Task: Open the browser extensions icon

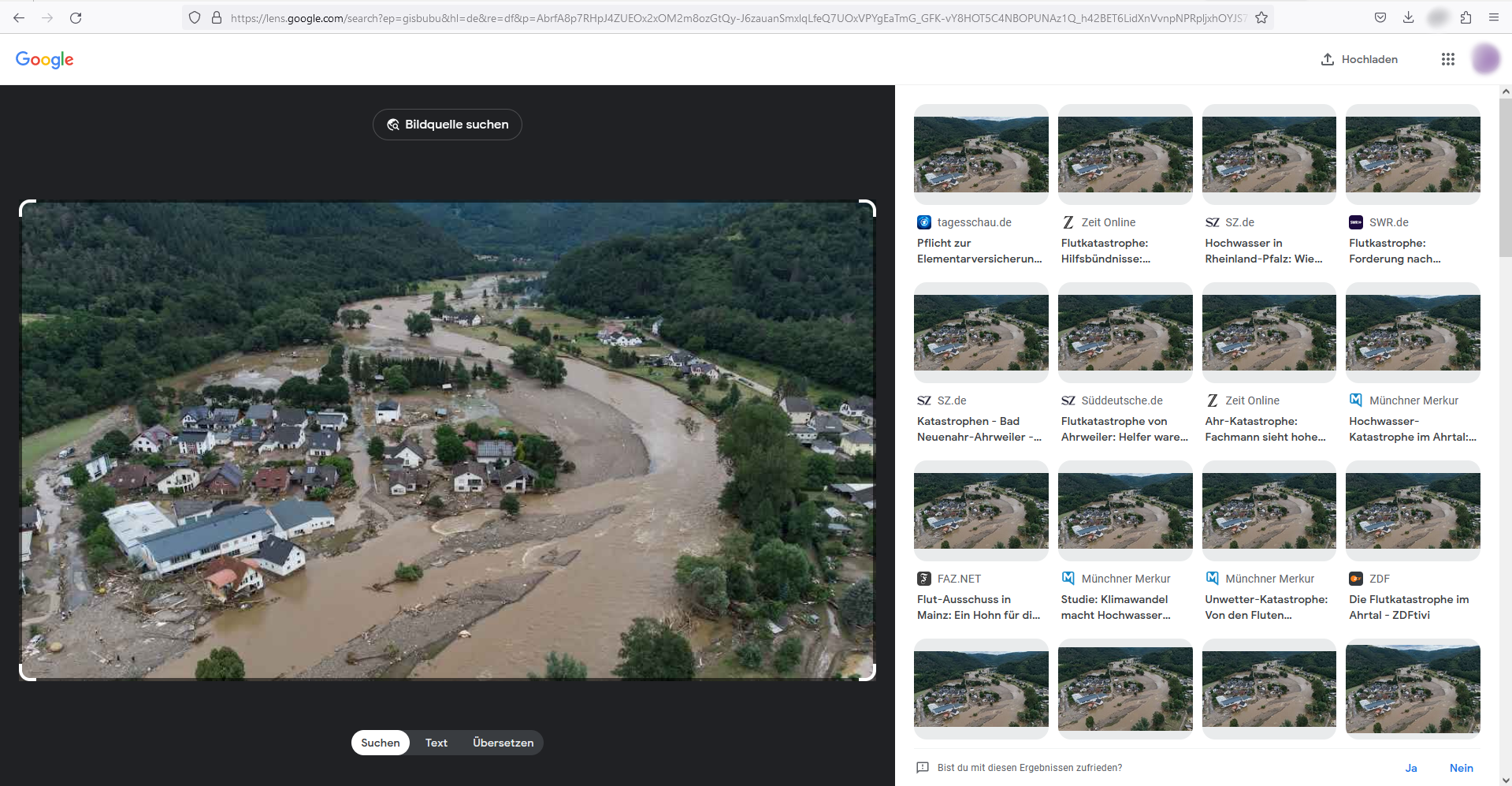Action: click(x=1466, y=17)
